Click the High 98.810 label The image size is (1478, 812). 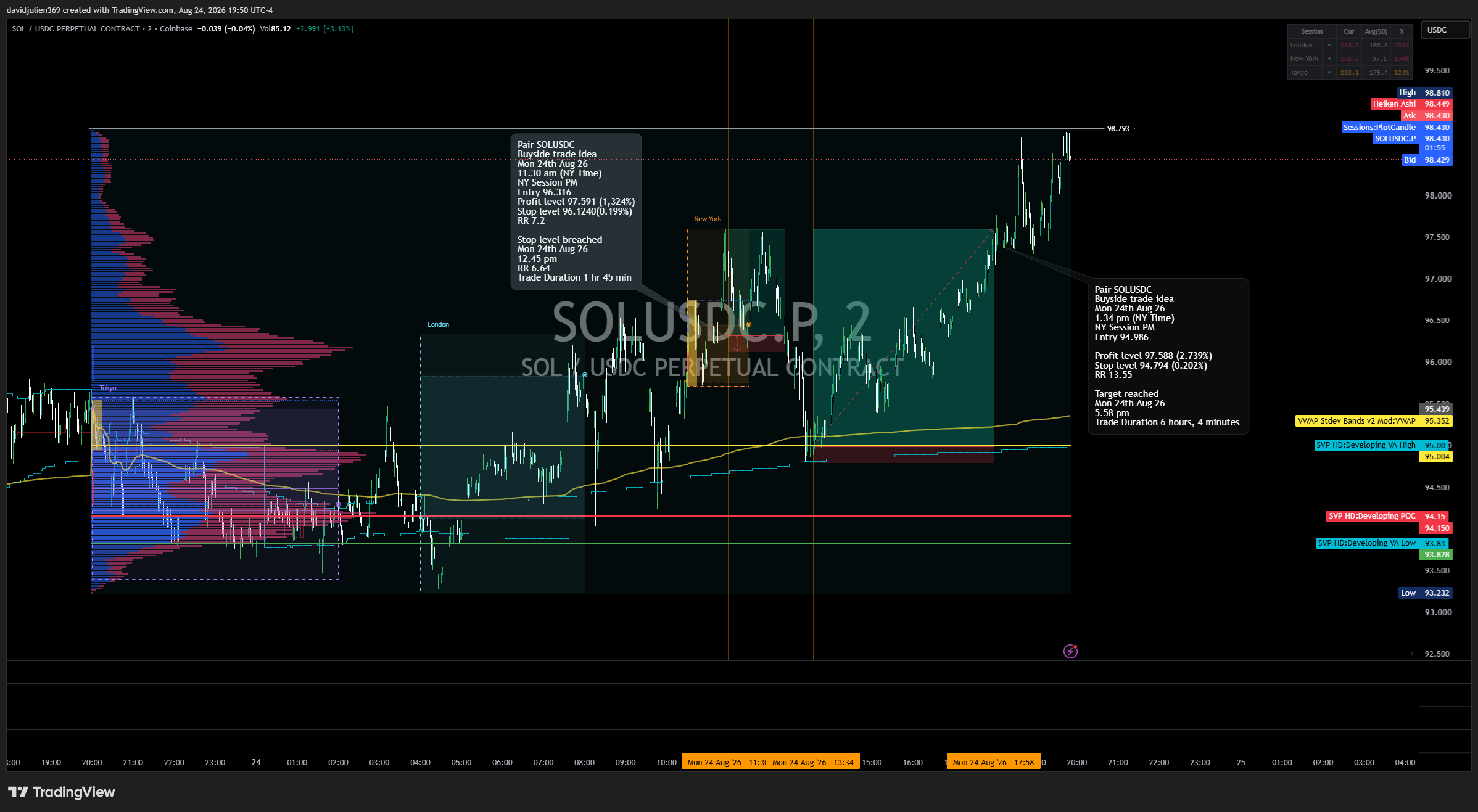[x=1424, y=92]
